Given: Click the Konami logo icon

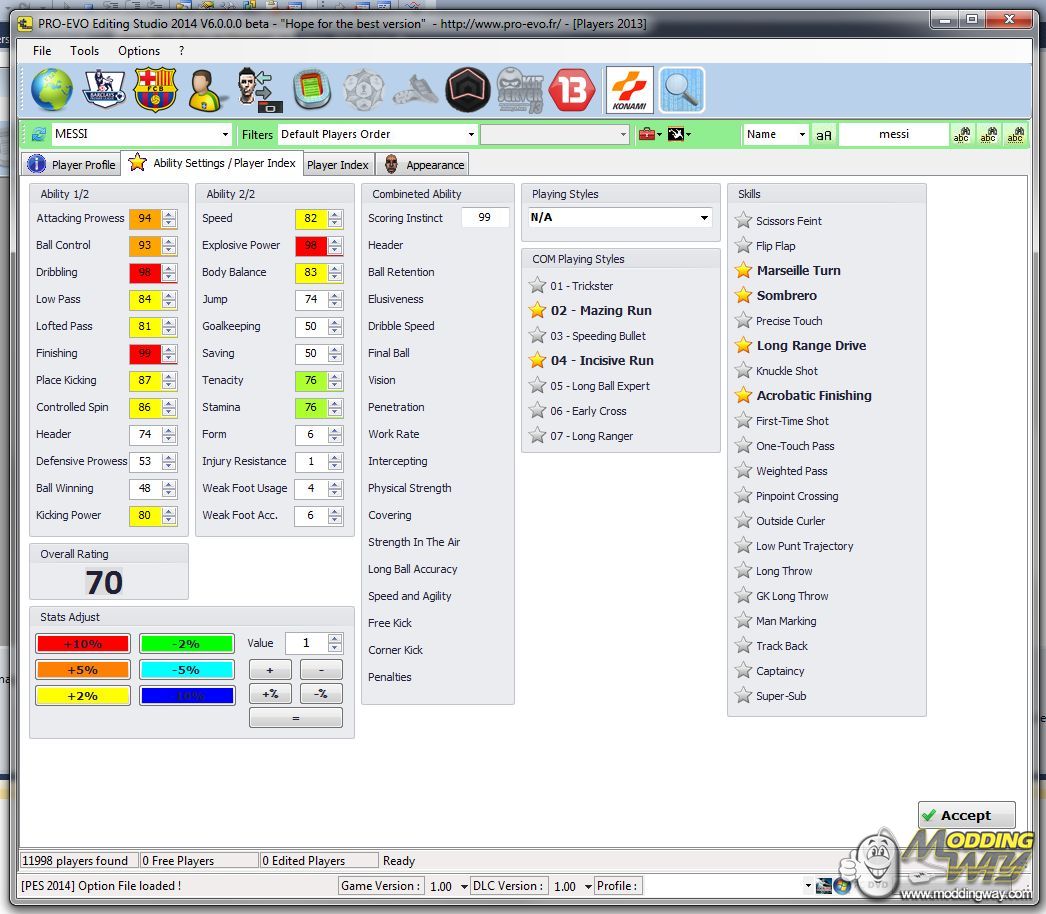Looking at the screenshot, I should click(x=629, y=90).
